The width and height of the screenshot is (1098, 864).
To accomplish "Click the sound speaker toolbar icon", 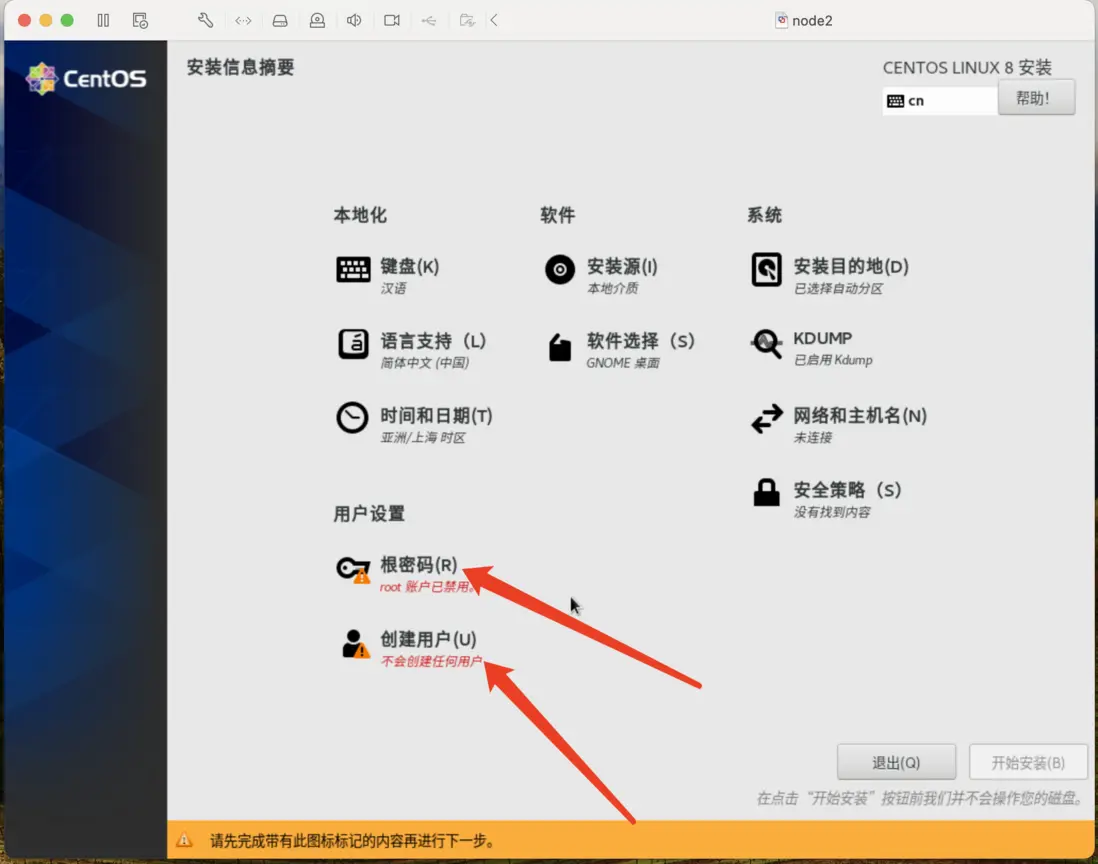I will pyautogui.click(x=354, y=20).
